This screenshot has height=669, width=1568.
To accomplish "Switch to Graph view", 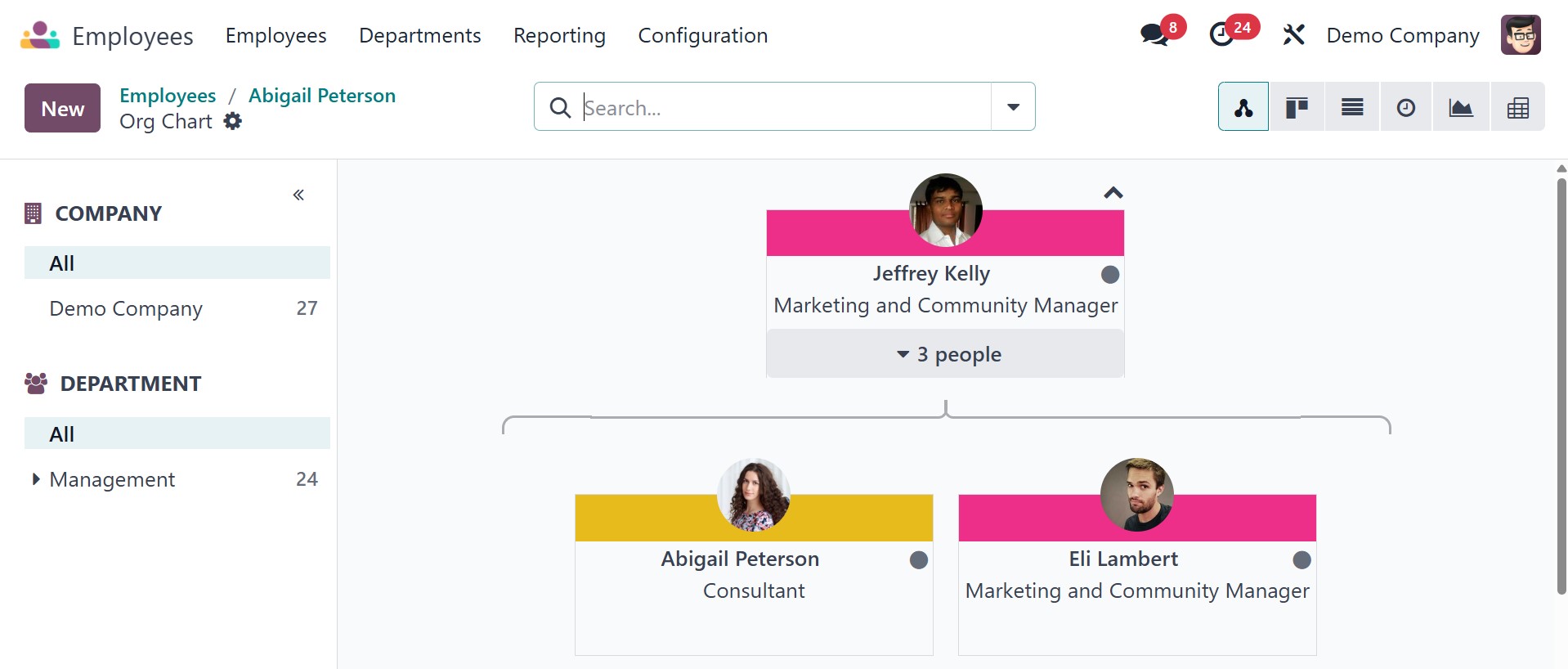I will point(1461,107).
